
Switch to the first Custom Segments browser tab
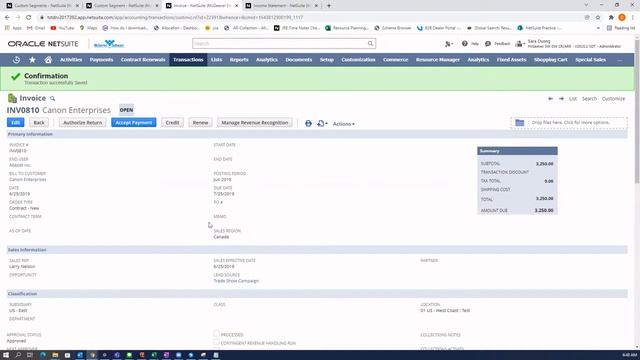click(42, 6)
